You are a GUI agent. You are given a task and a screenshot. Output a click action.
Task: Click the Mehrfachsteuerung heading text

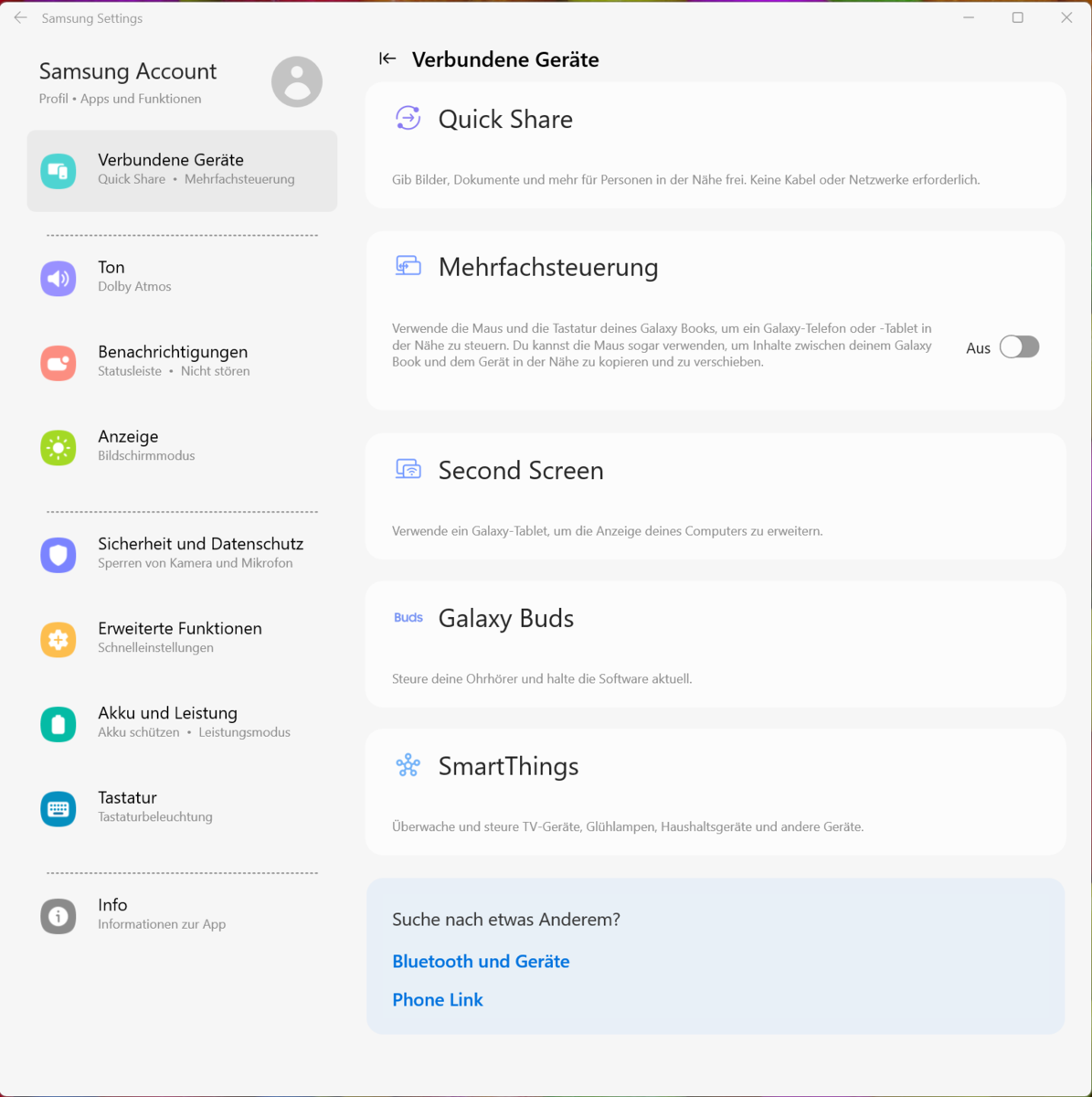(548, 267)
